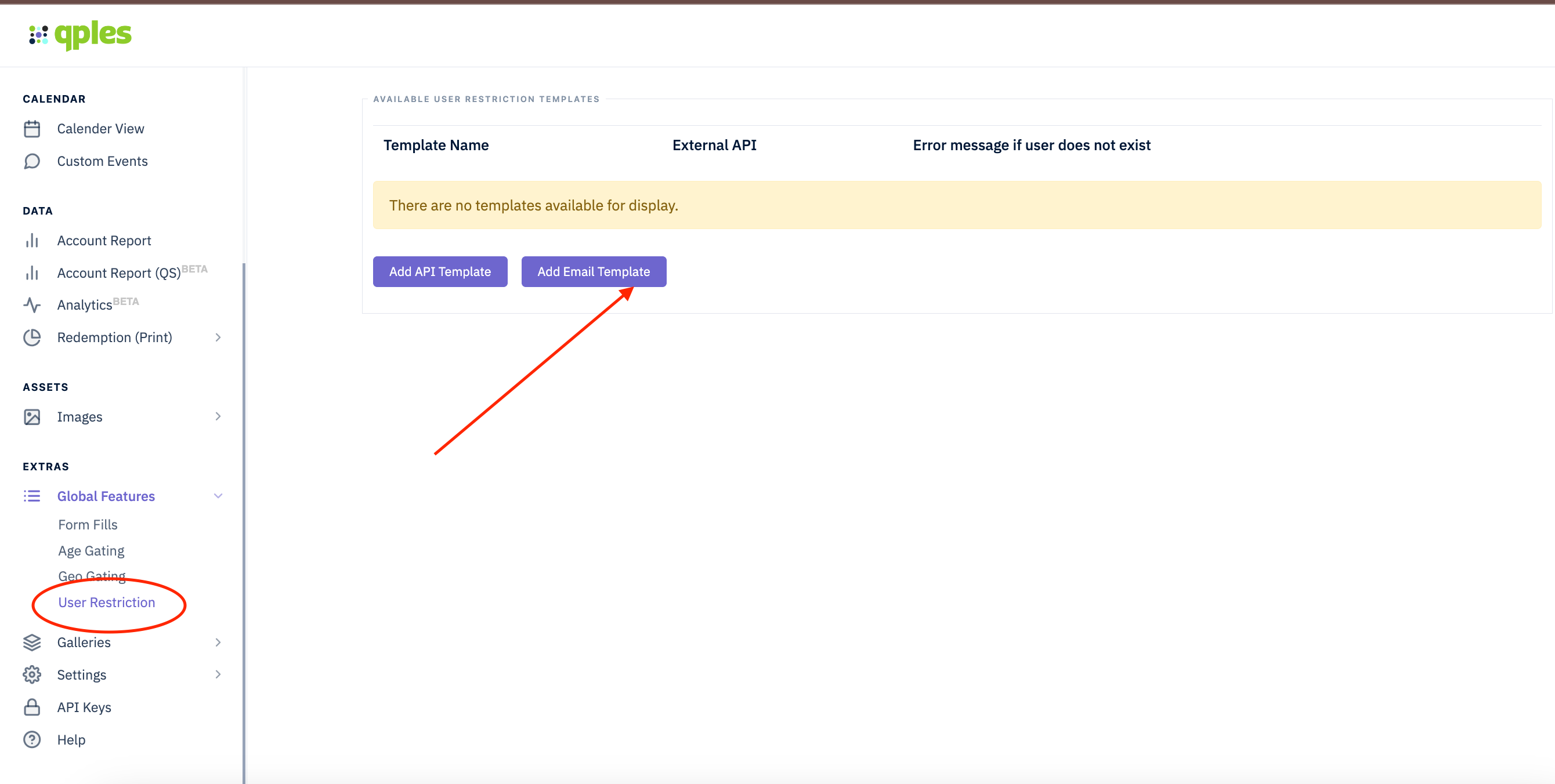
Task: Open the Form Fills submenu item
Action: [x=88, y=525]
